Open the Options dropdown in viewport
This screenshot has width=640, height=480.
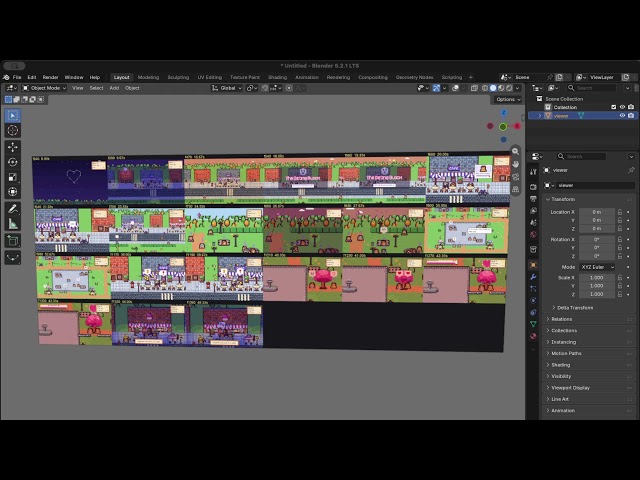tap(508, 99)
